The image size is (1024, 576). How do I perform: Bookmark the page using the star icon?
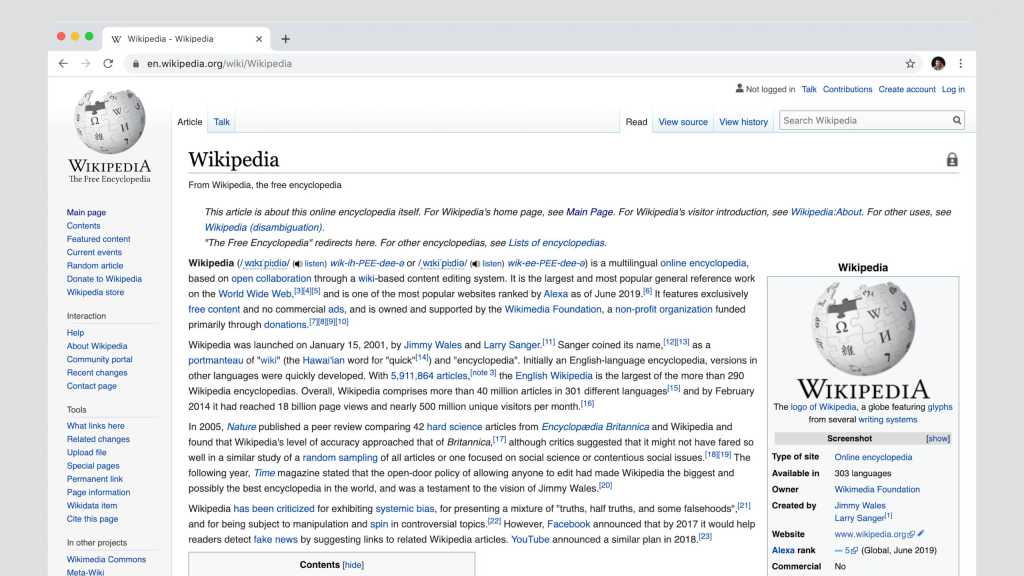tap(910, 62)
